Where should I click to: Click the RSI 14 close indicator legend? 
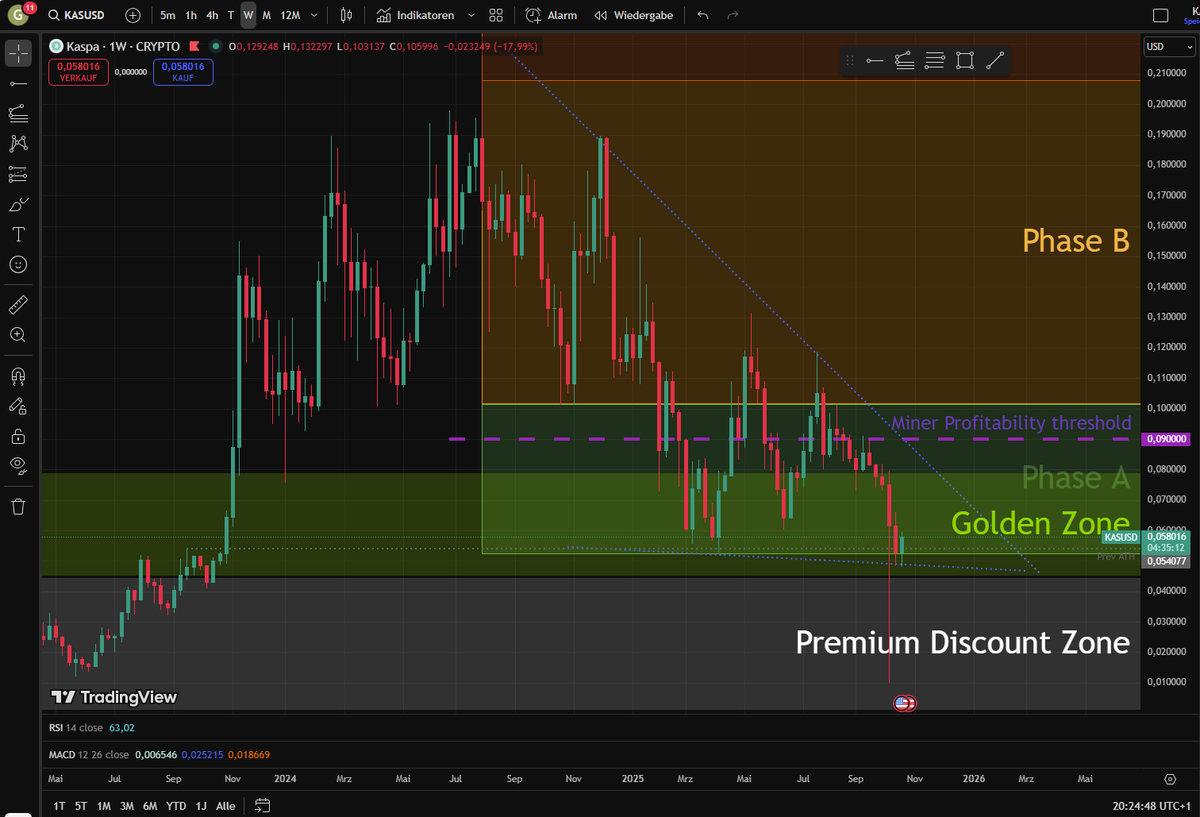click(x=75, y=728)
